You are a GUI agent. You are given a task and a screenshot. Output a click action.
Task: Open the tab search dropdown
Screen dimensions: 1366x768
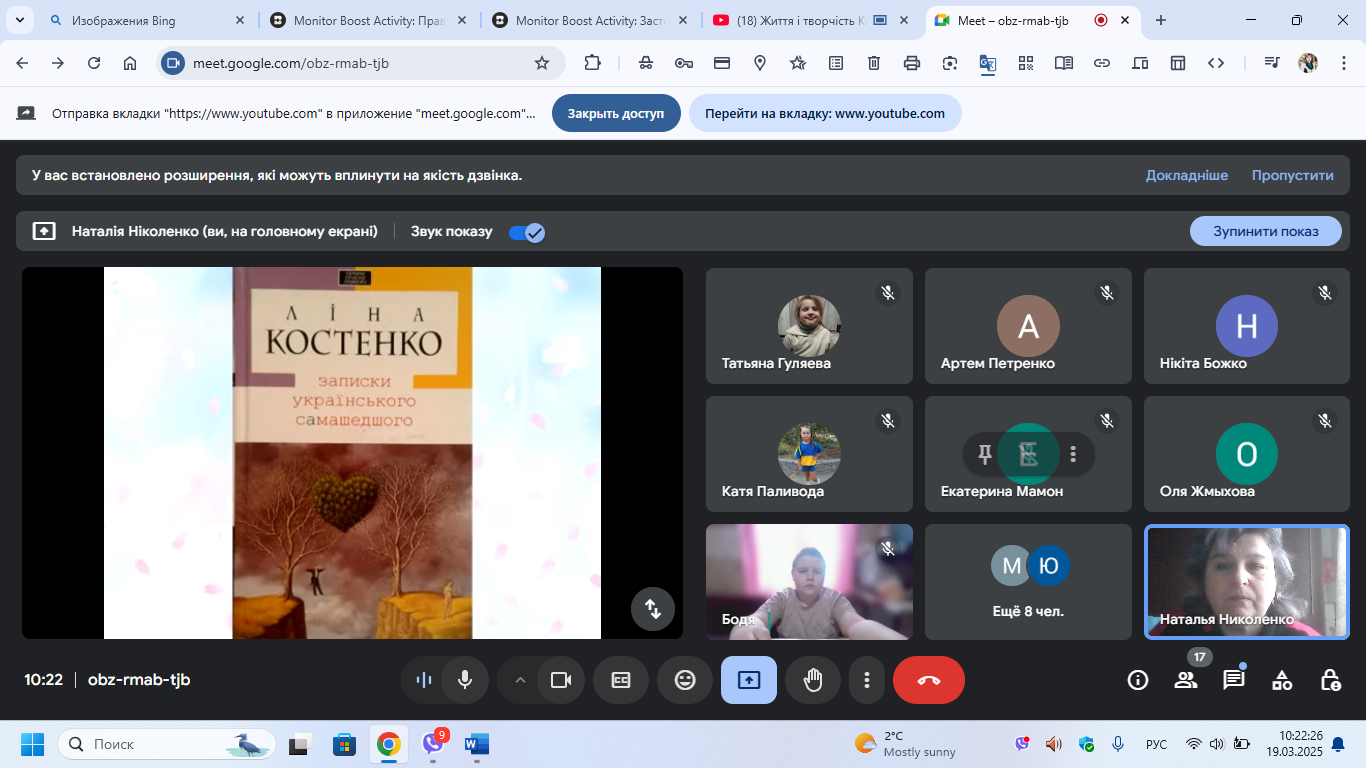(x=19, y=20)
